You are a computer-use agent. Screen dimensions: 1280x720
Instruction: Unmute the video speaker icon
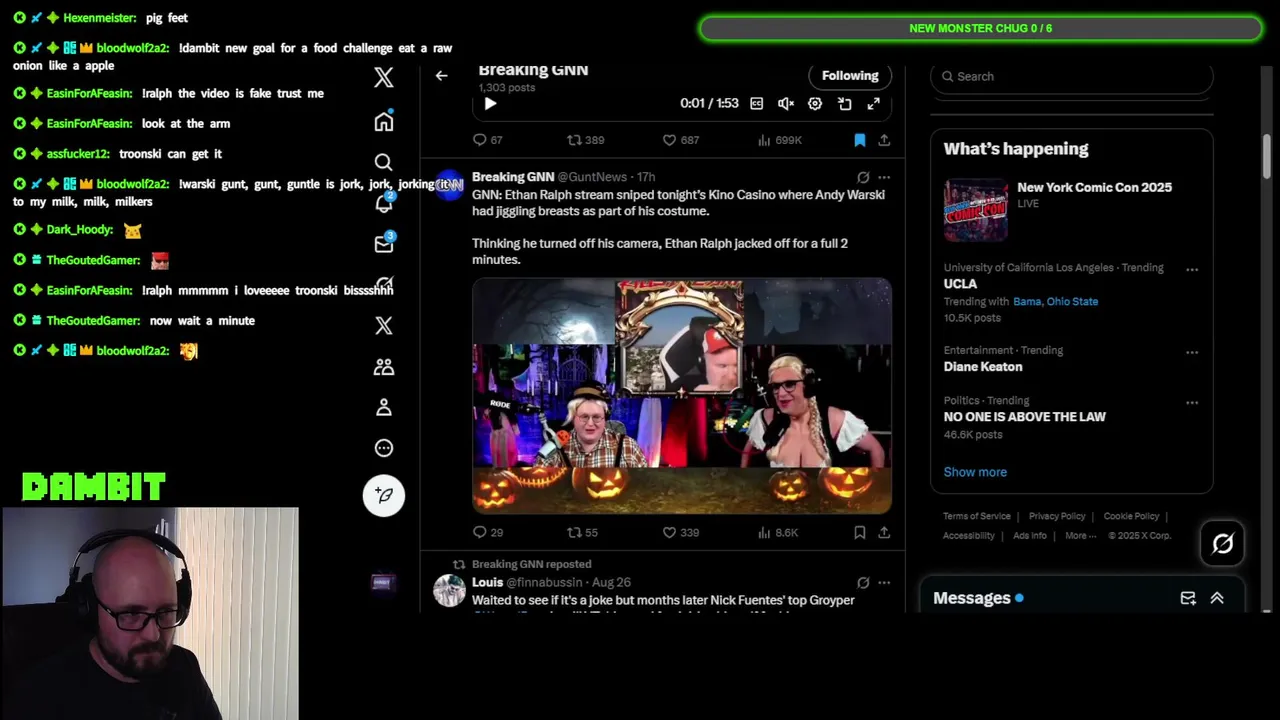click(x=786, y=104)
